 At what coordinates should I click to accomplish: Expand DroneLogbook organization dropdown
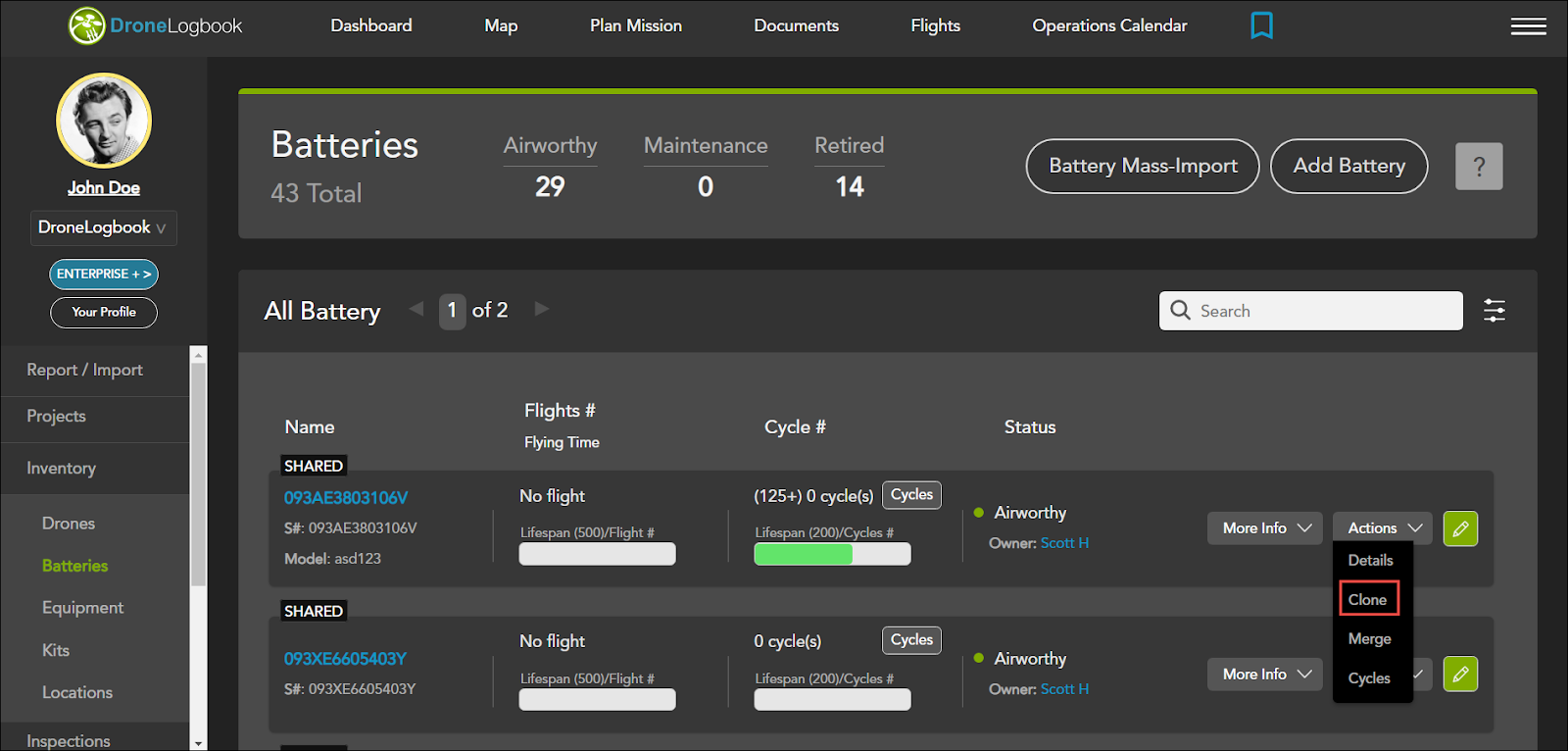point(103,227)
